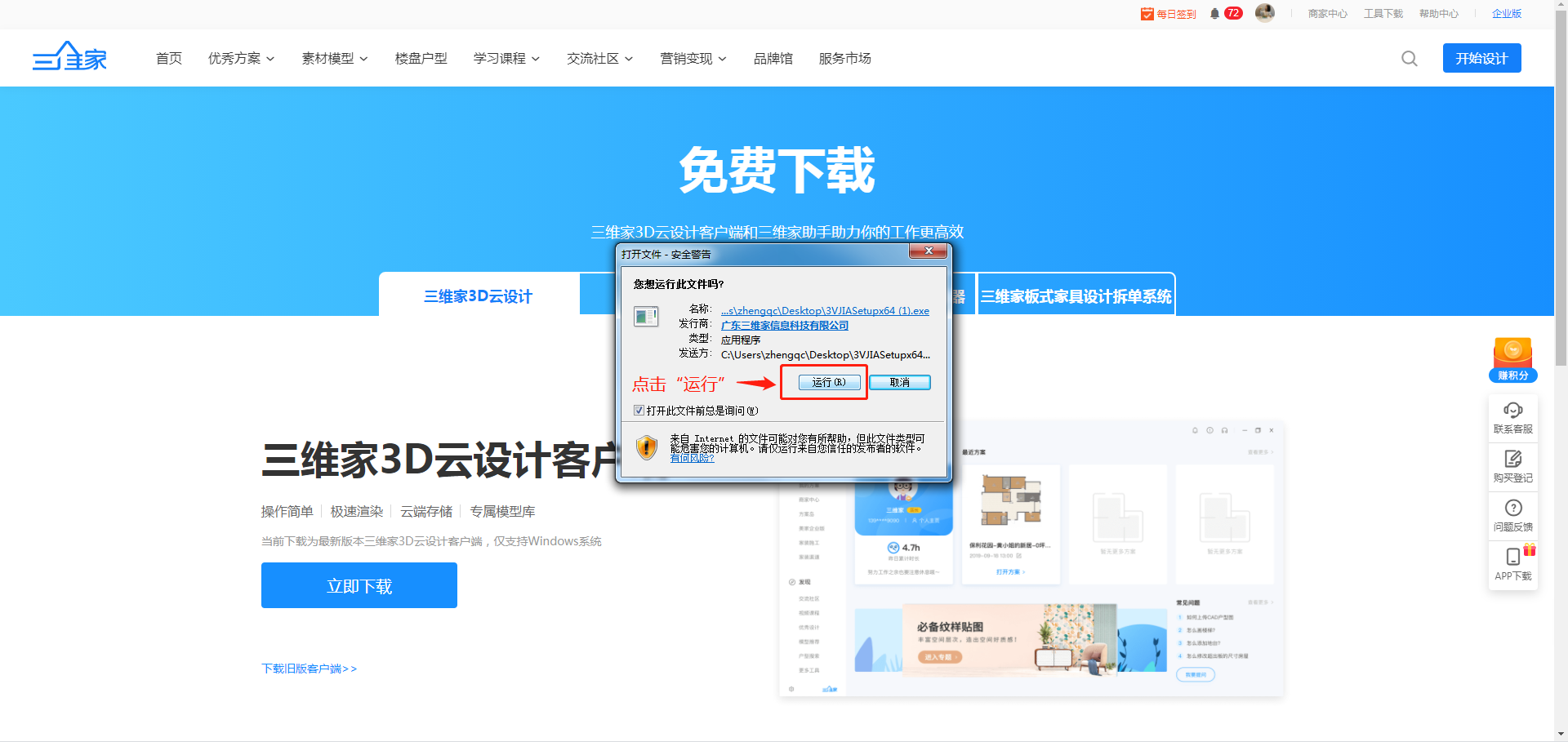
Task: Open 帮助中心 in the top bar
Action: click(x=1439, y=14)
